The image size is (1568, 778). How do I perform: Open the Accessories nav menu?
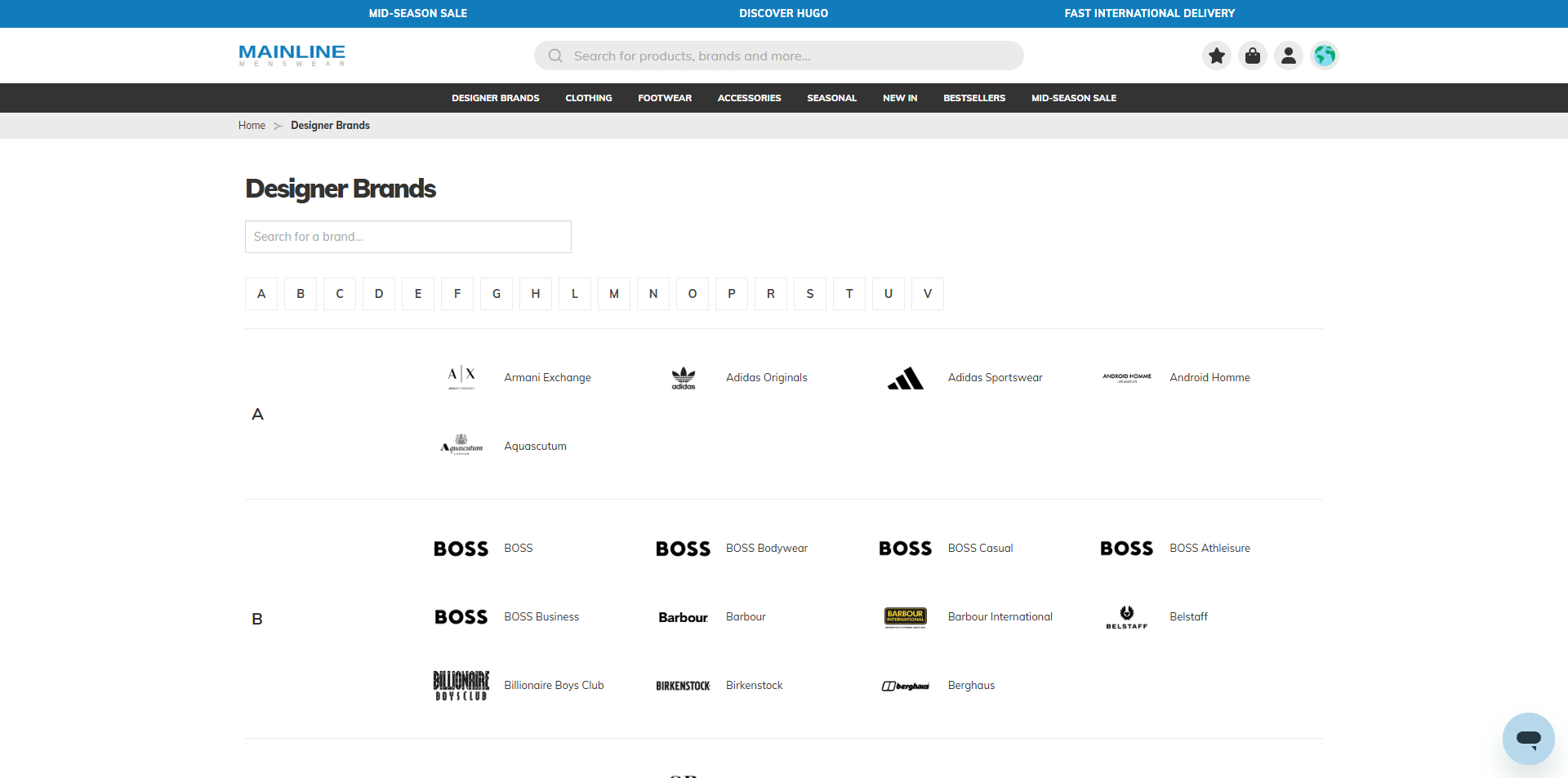tap(750, 98)
